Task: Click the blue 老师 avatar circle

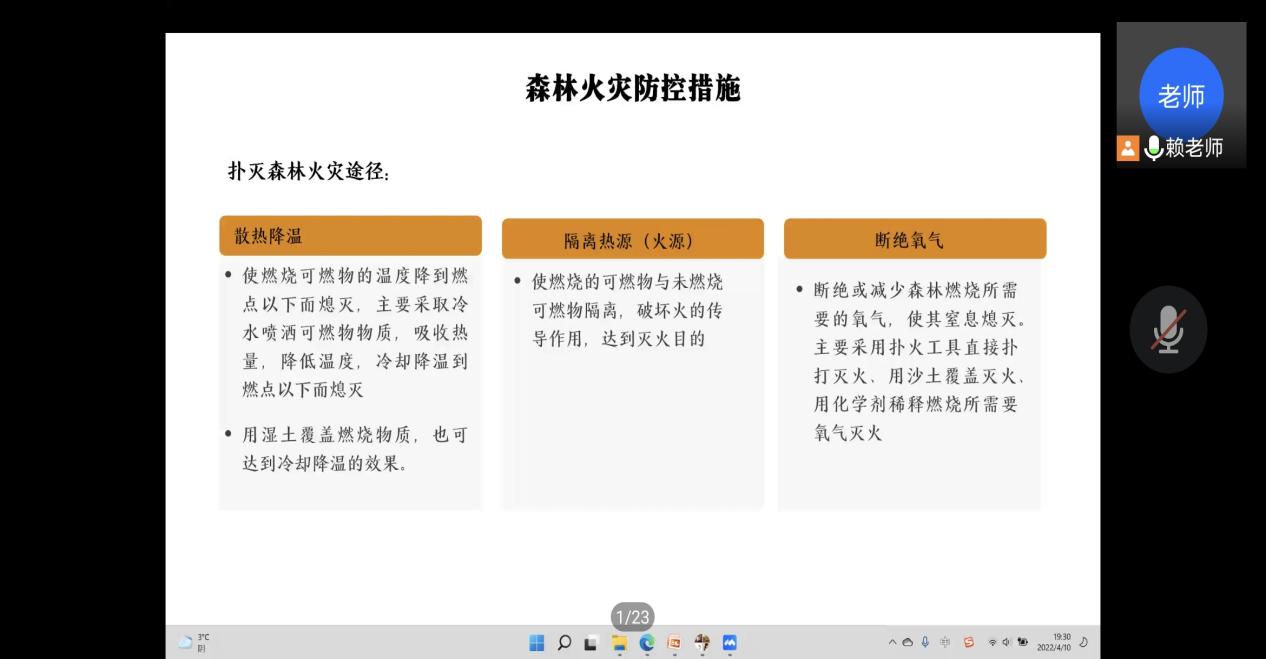Action: pos(1181,95)
